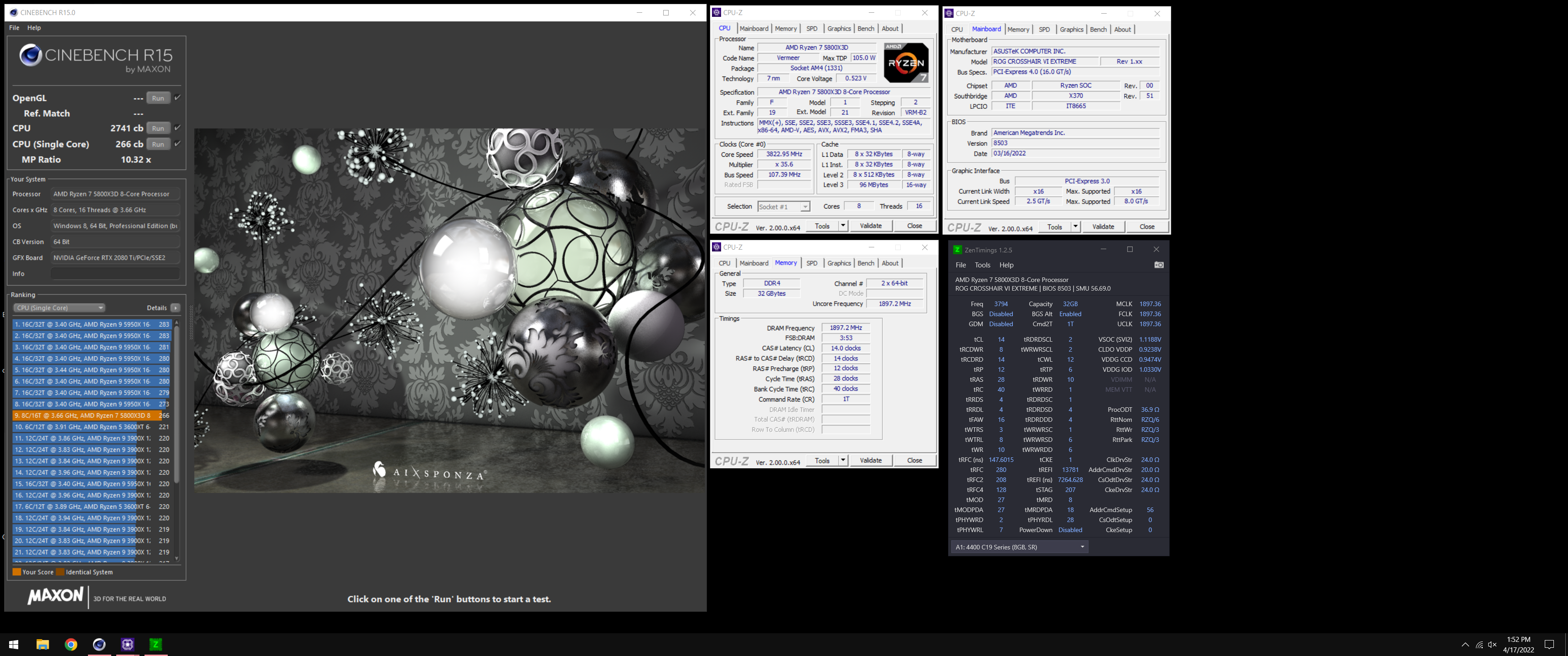Screen dimensions: 1568x656
Task: Switch to SPD tab in CPU window
Action: [811, 29]
